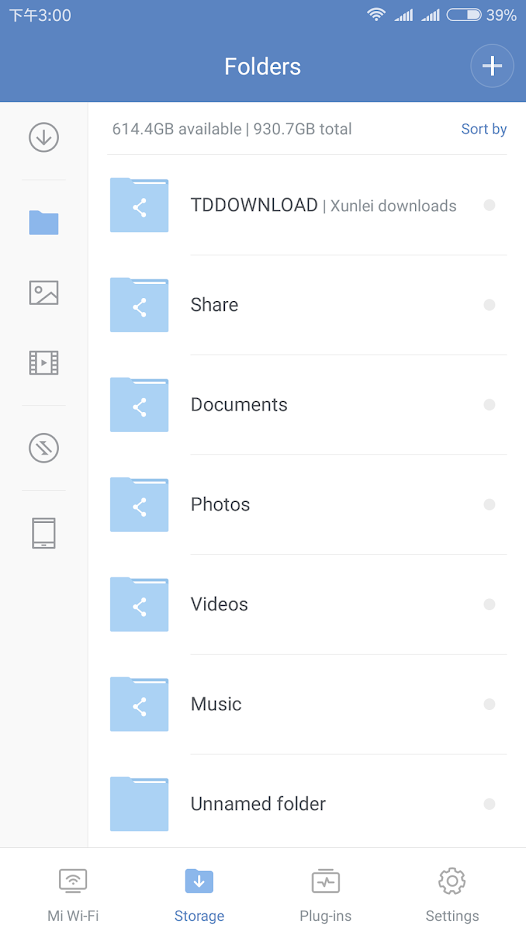
Task: Tap the circular slashed icon in sidebar
Action: pyautogui.click(x=44, y=448)
